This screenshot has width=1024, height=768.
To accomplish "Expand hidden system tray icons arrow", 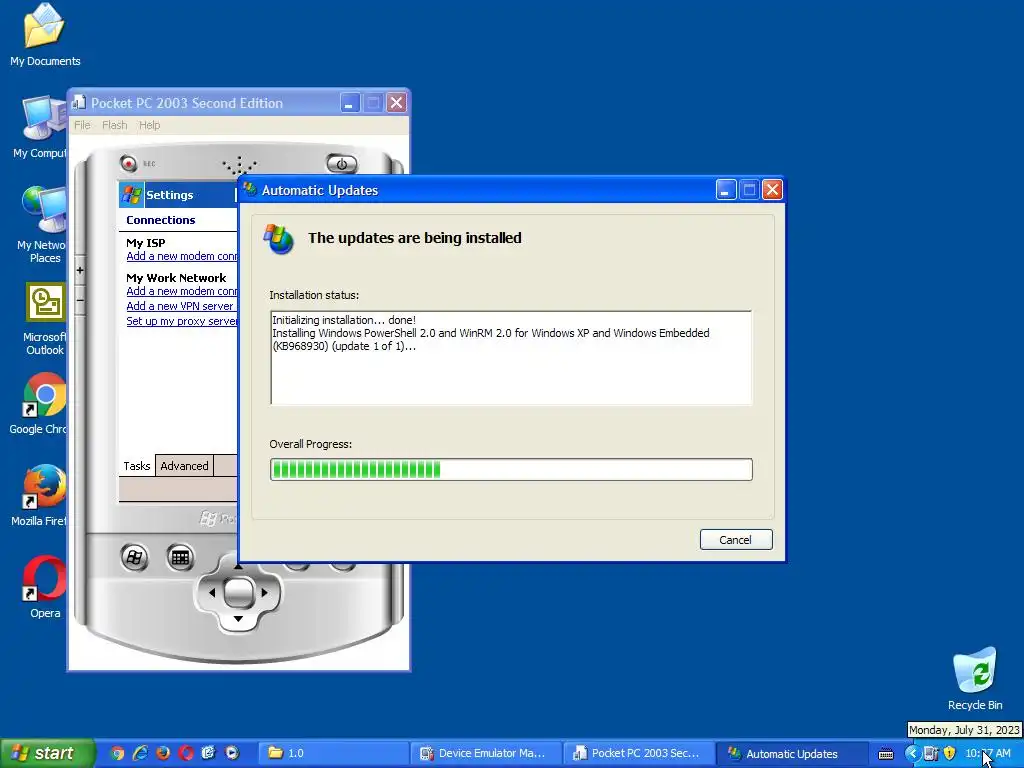I will coord(911,753).
